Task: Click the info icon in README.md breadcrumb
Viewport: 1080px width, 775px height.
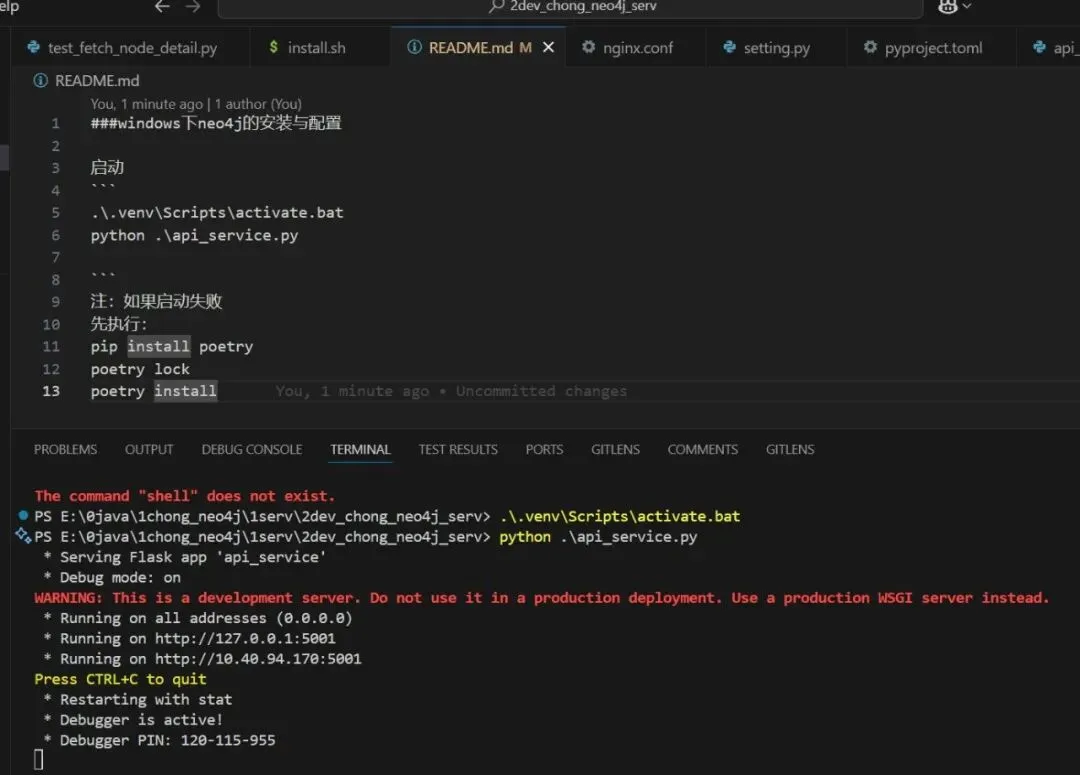Action: click(41, 81)
